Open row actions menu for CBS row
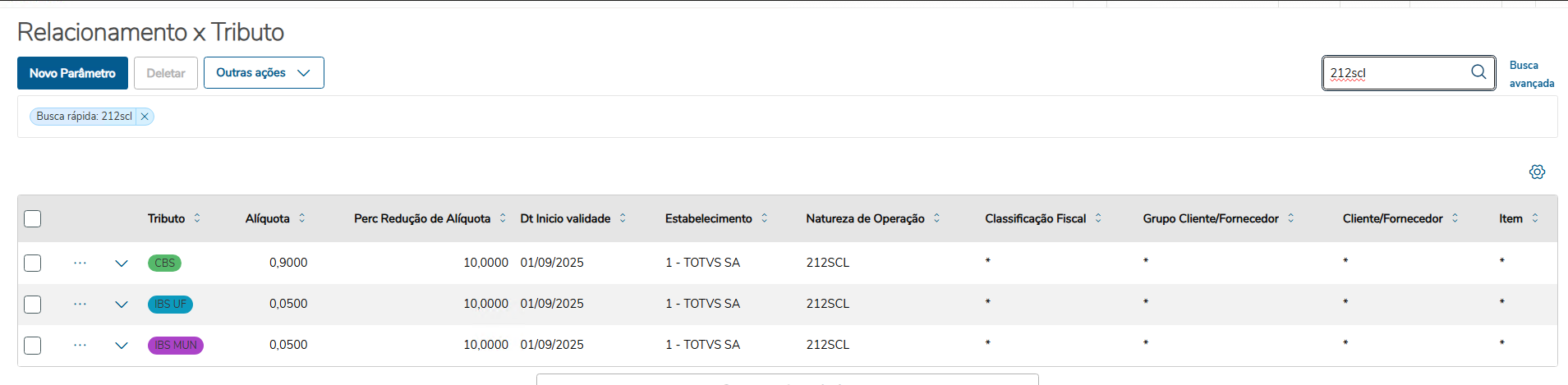Image resolution: width=1568 pixels, height=385 pixels. click(80, 263)
